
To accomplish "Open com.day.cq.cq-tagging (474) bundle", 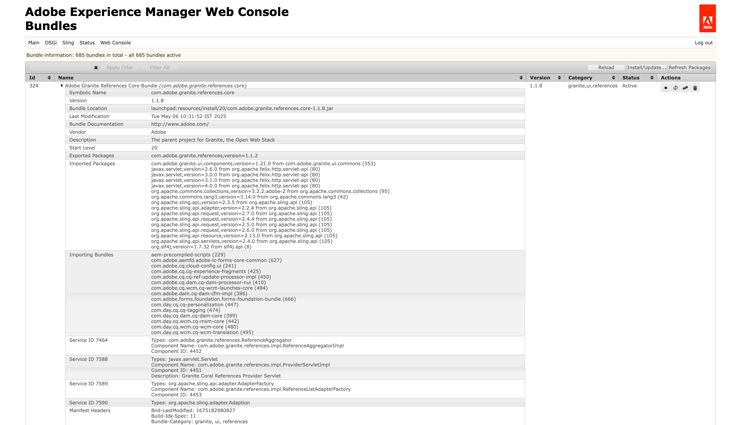I will click(x=186, y=310).
